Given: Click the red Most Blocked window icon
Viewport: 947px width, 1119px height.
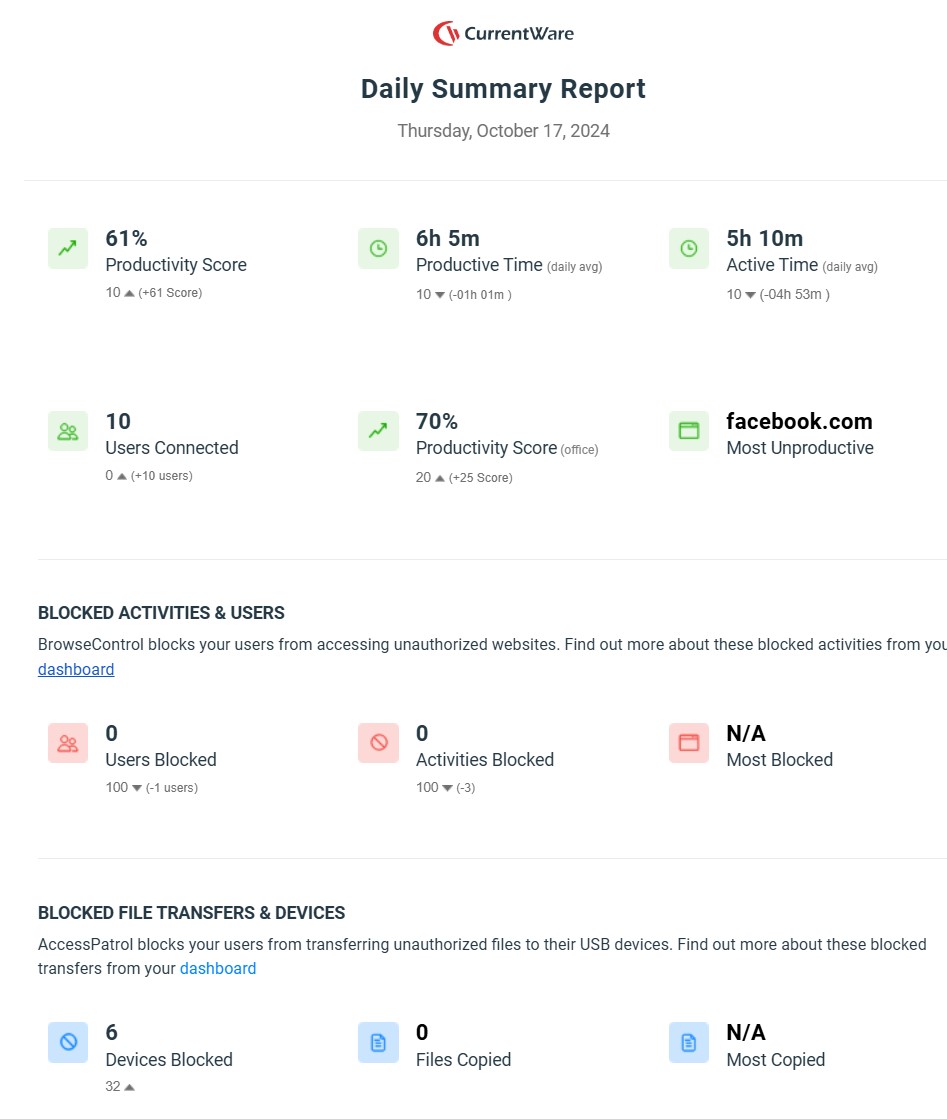Looking at the screenshot, I should tap(689, 743).
